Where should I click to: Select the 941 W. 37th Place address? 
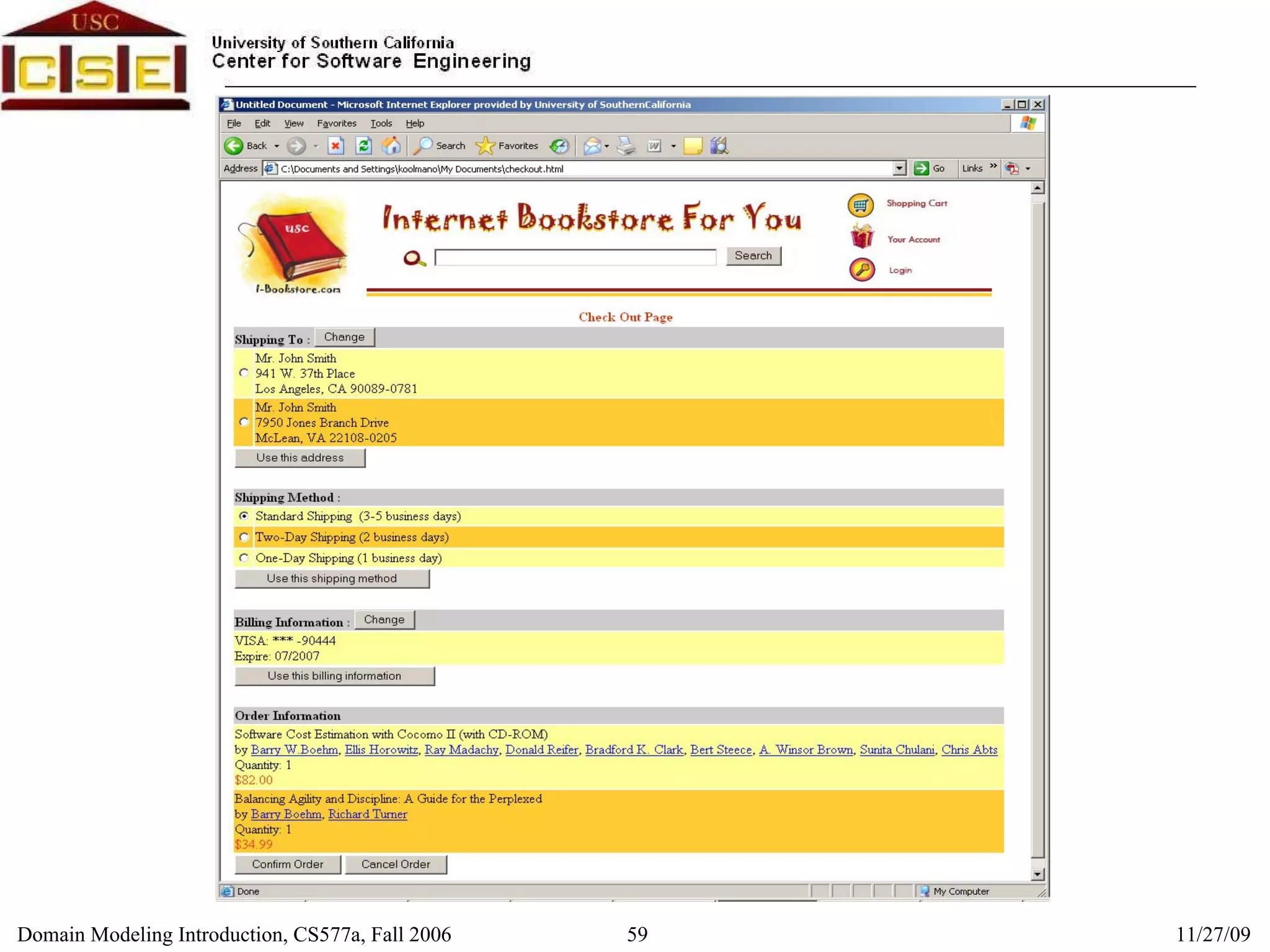pos(244,373)
